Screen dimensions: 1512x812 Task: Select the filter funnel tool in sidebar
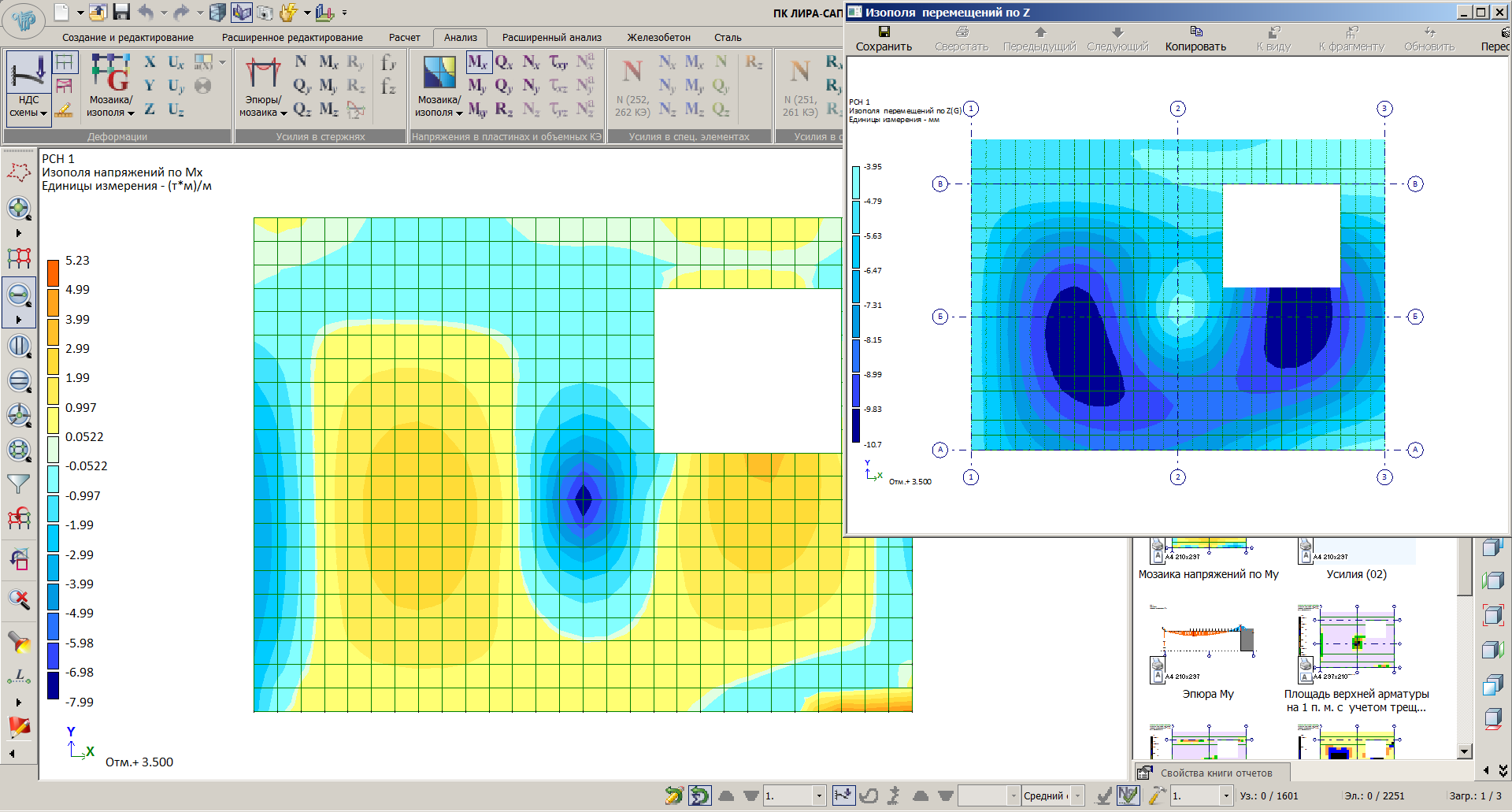[x=18, y=484]
